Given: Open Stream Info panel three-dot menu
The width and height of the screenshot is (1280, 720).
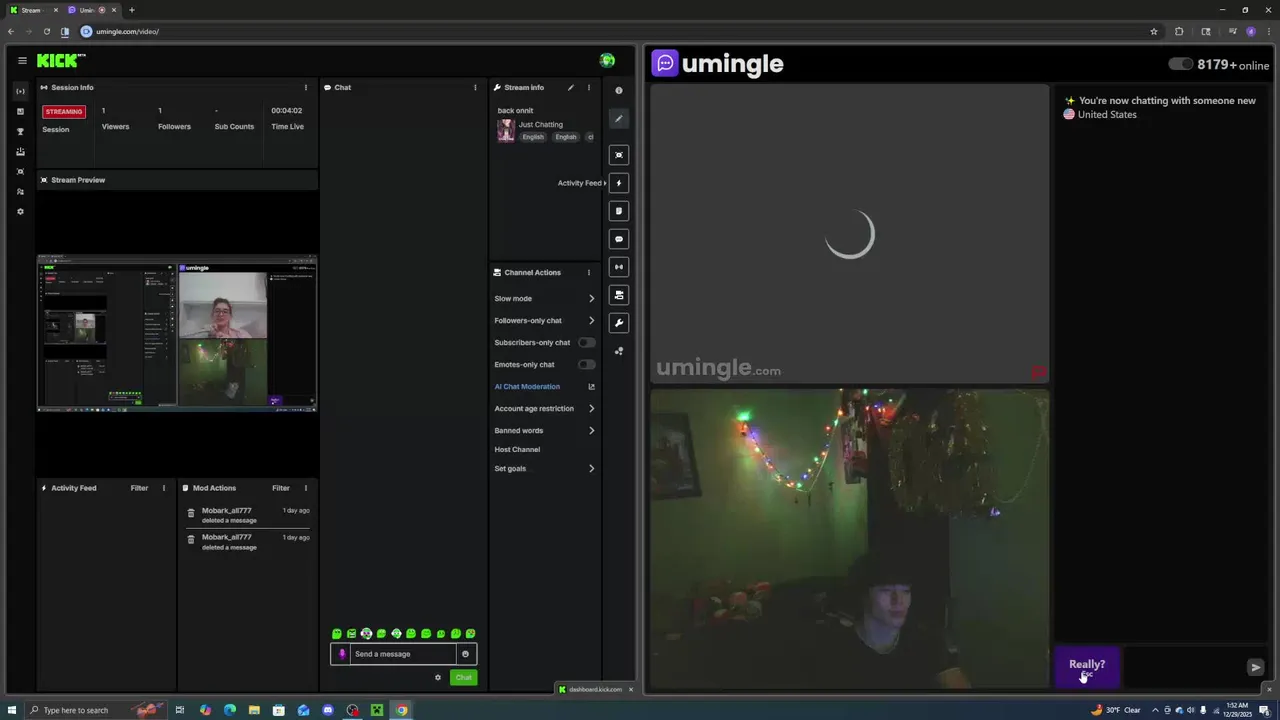Looking at the screenshot, I should click(x=588, y=87).
